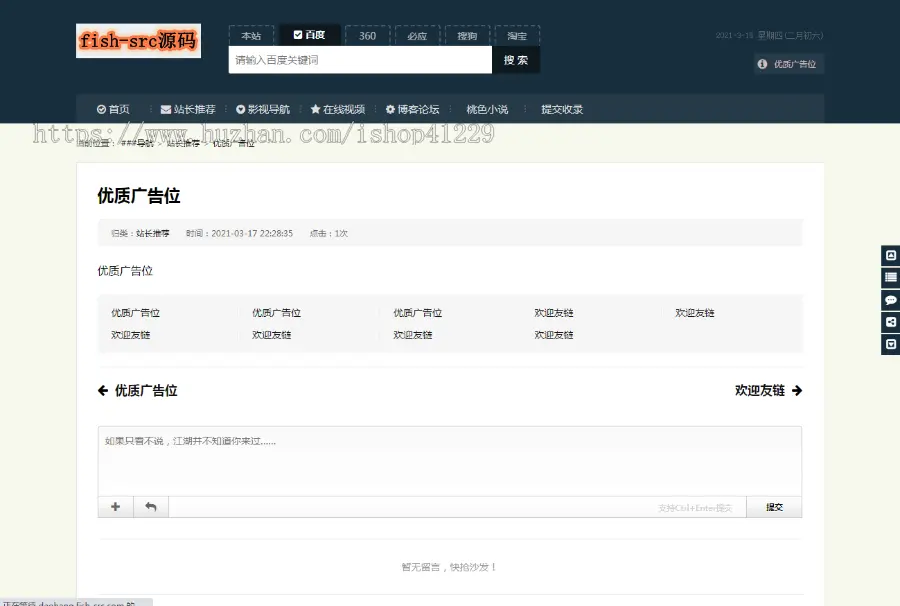This screenshot has width=900, height=606.
Task: Switch search engine to 360
Action: click(367, 36)
